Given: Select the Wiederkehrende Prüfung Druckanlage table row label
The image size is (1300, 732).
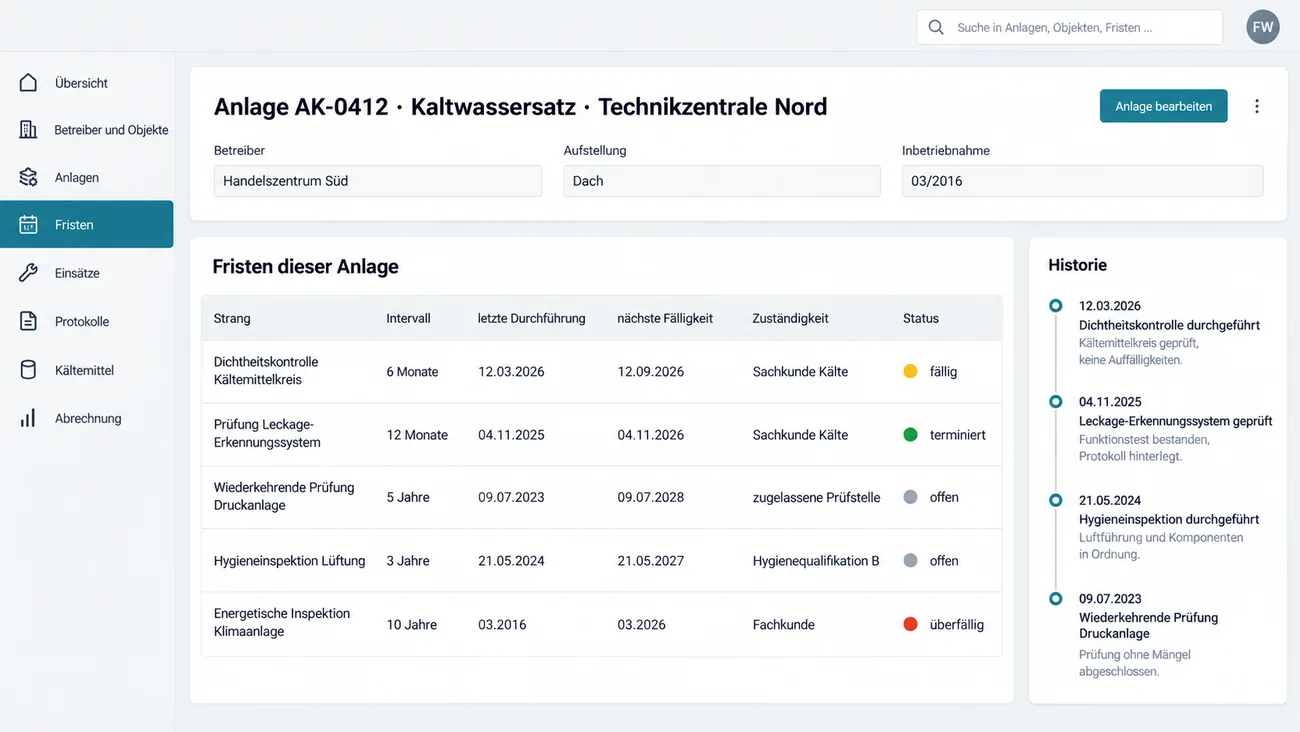Looking at the screenshot, I should pos(284,497).
